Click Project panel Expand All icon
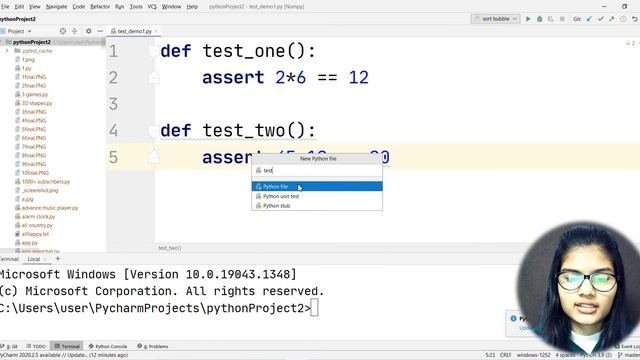 click(74, 31)
